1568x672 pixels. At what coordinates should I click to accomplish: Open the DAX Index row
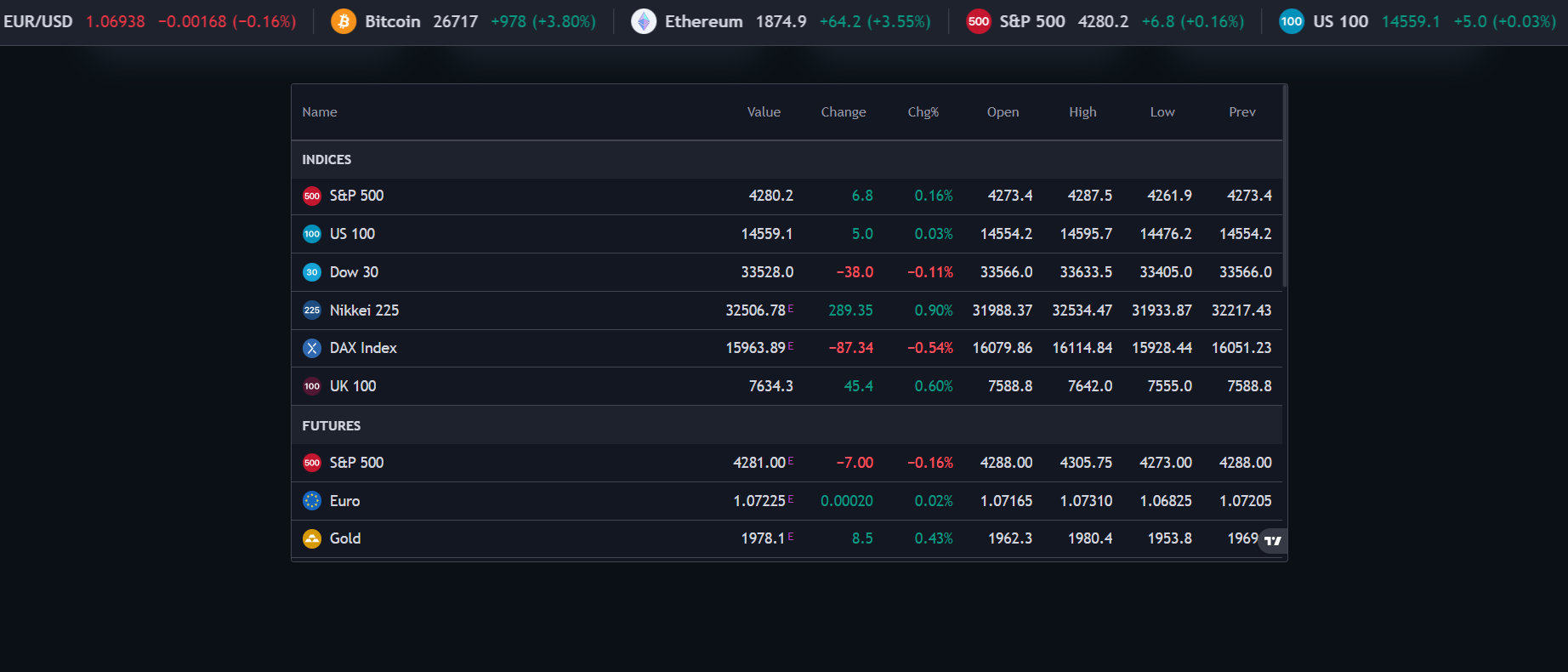787,348
